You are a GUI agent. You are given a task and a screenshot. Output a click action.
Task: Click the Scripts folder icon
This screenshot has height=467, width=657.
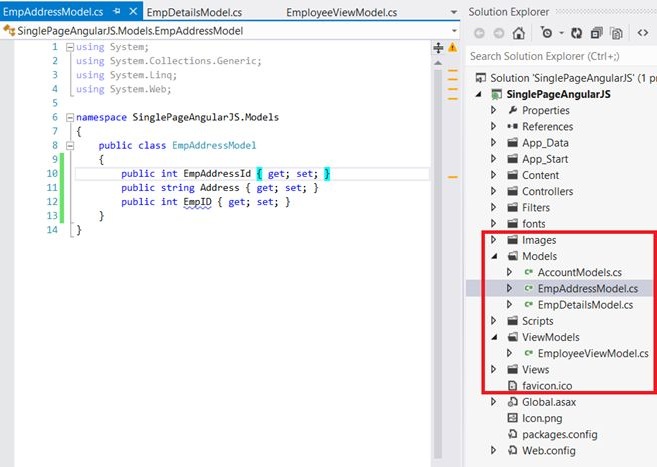coord(512,321)
